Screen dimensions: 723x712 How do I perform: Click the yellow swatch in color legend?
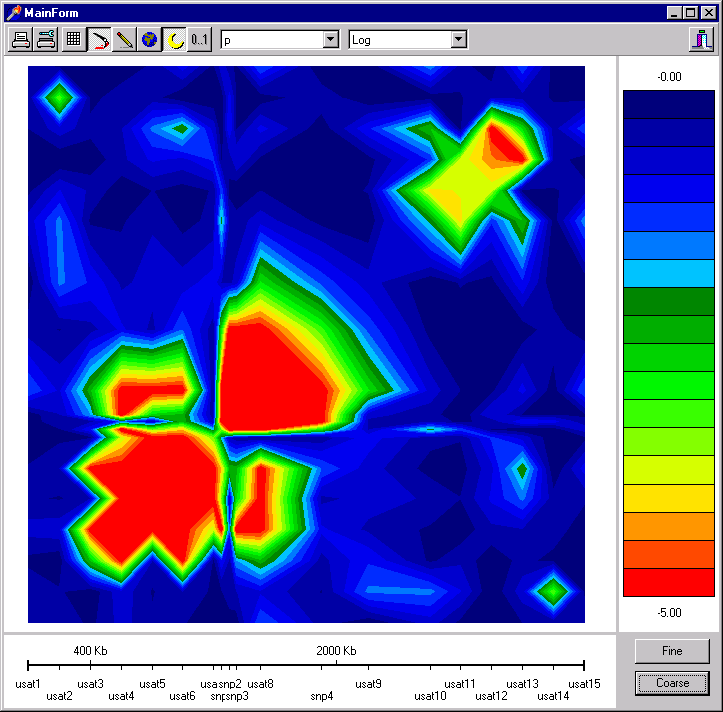[x=668, y=498]
